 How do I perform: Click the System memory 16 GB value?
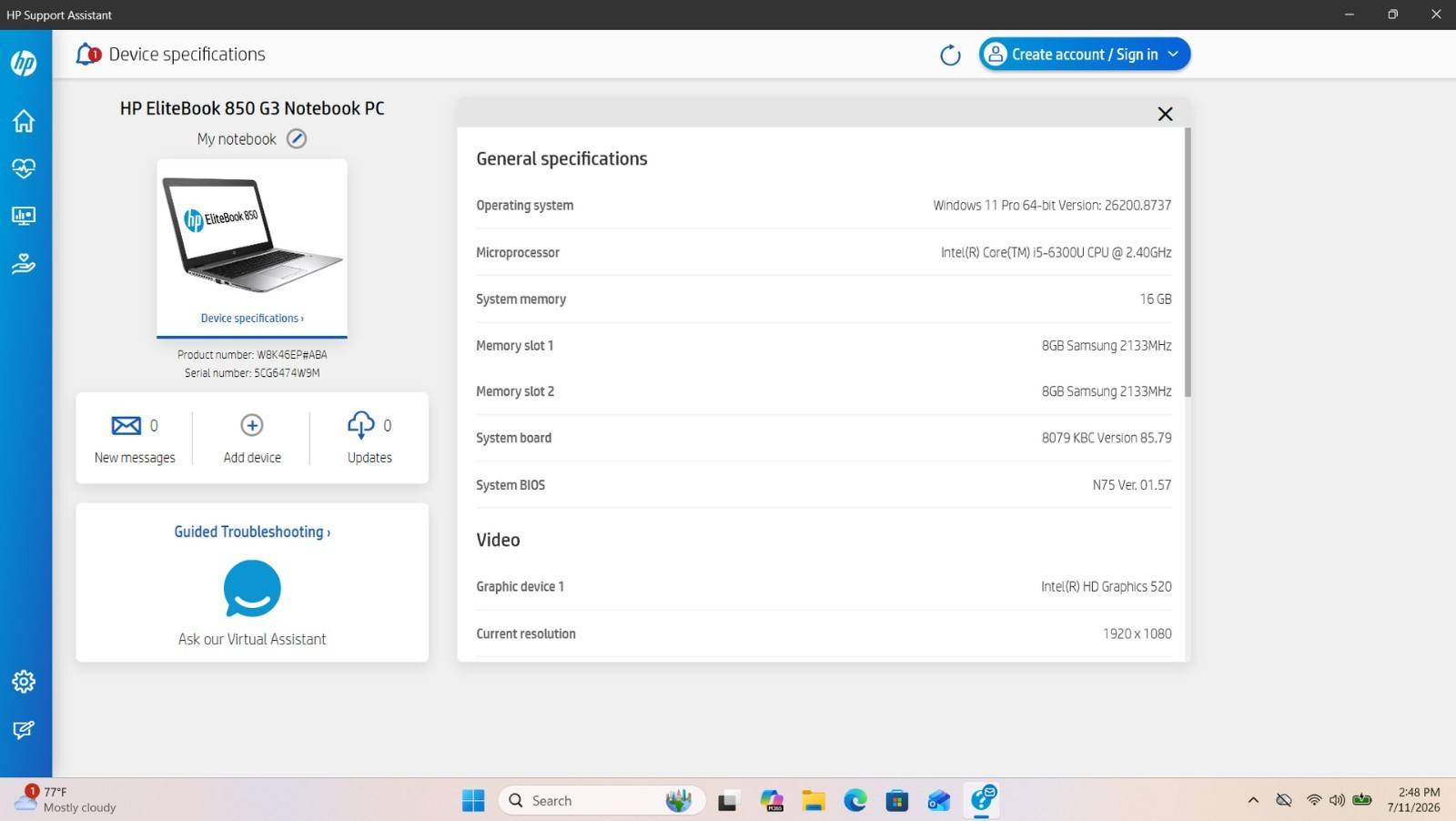(x=1156, y=299)
